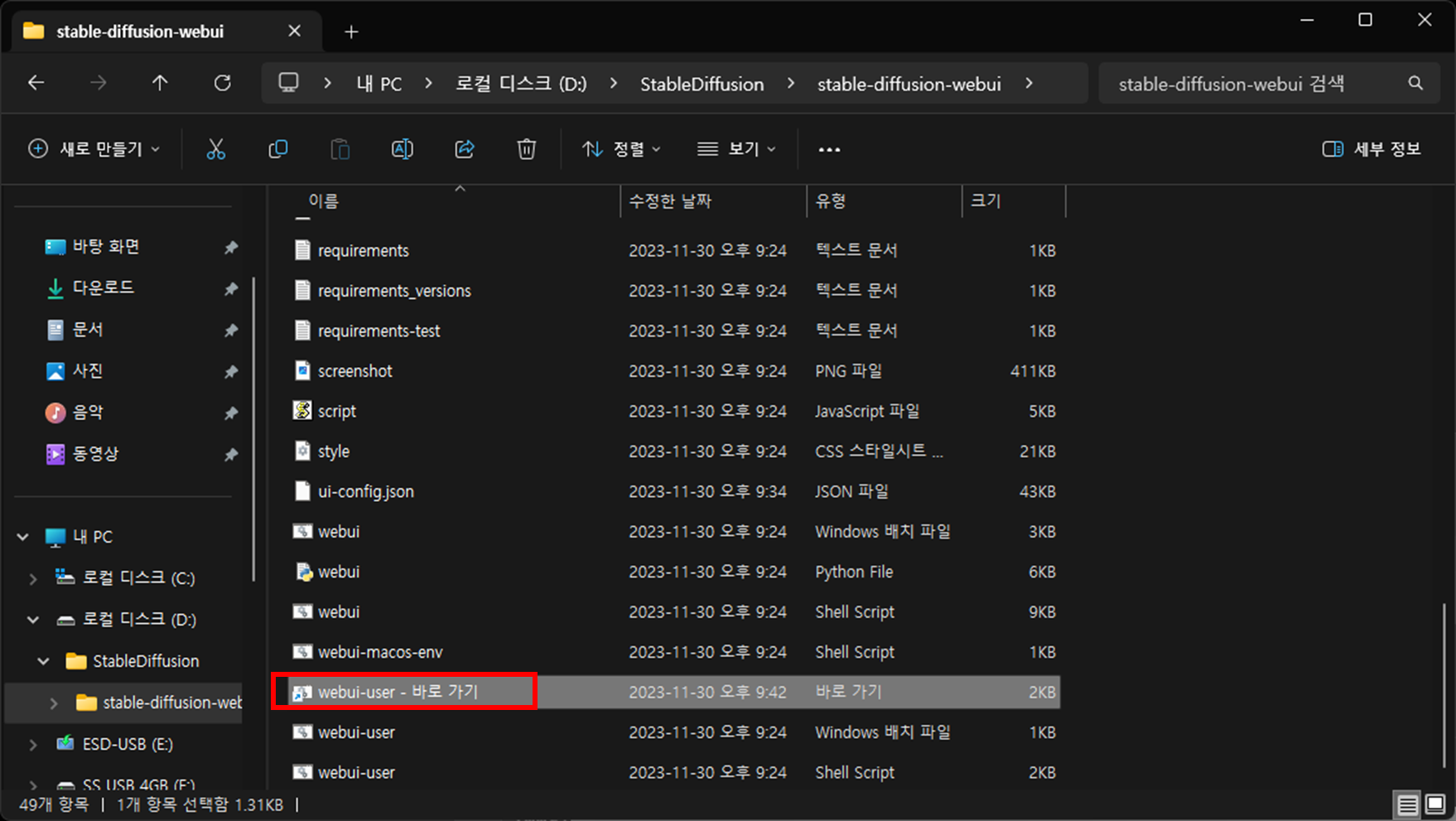Viewport: 1456px width, 821px height.
Task: Click the Delete trash can icon
Action: pyautogui.click(x=527, y=149)
